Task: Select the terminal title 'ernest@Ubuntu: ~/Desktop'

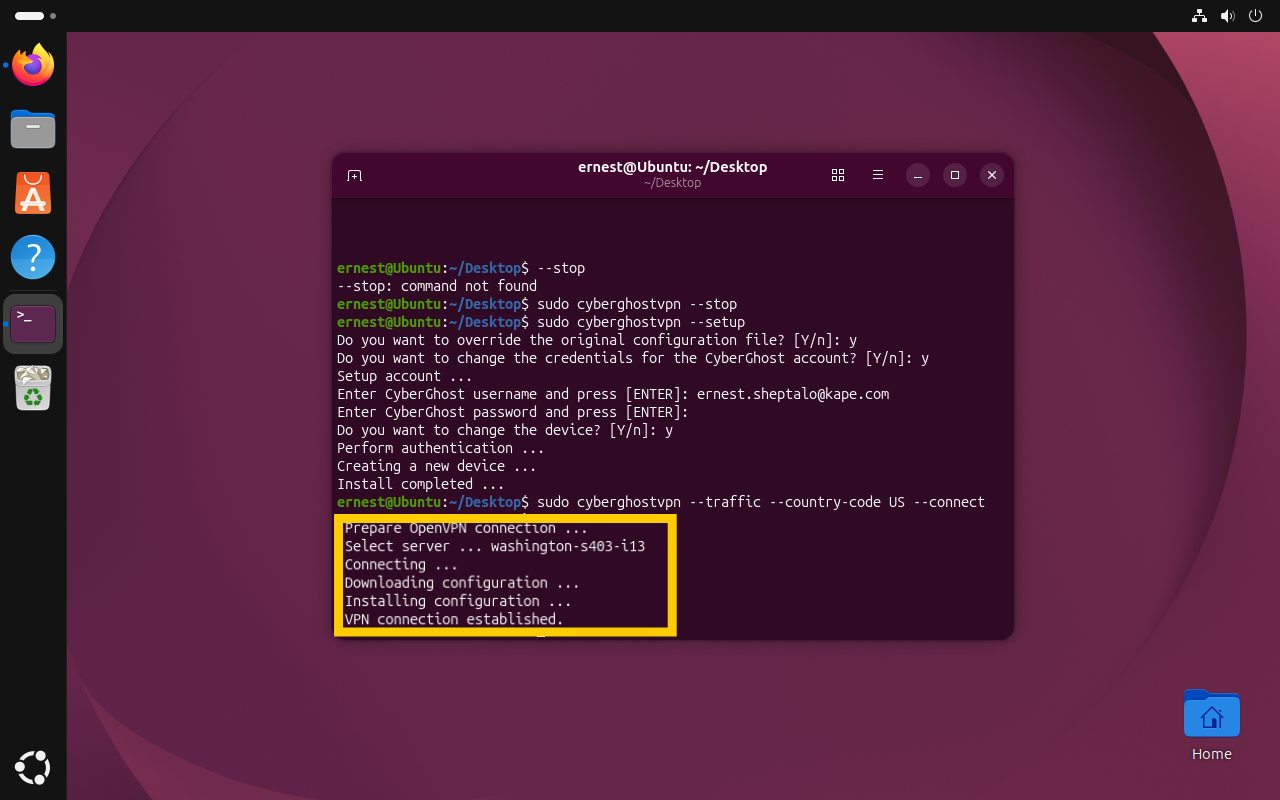Action: point(672,167)
